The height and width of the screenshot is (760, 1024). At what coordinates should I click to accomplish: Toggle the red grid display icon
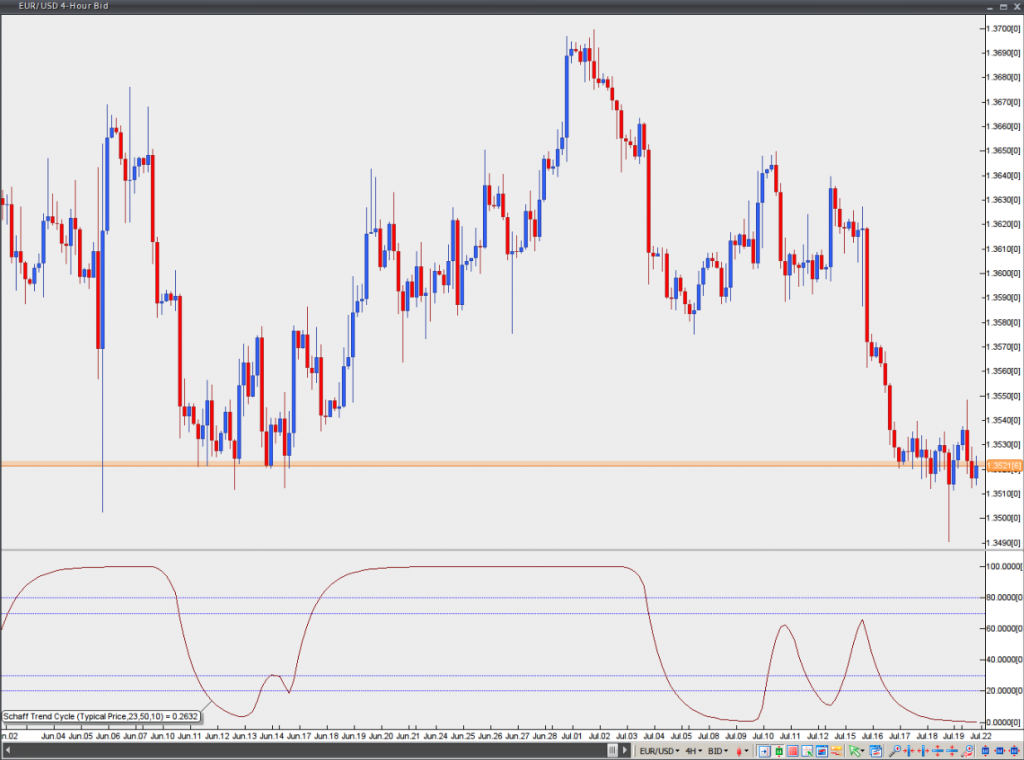pos(793,750)
